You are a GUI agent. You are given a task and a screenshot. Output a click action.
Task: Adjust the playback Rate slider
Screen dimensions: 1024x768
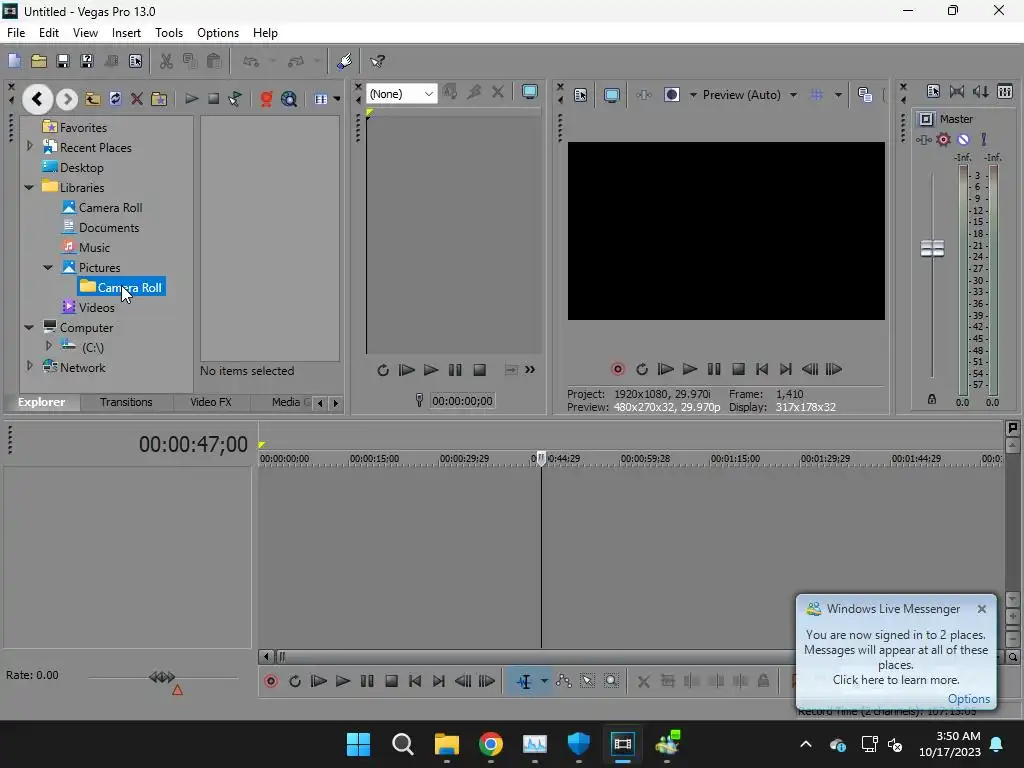pos(162,677)
